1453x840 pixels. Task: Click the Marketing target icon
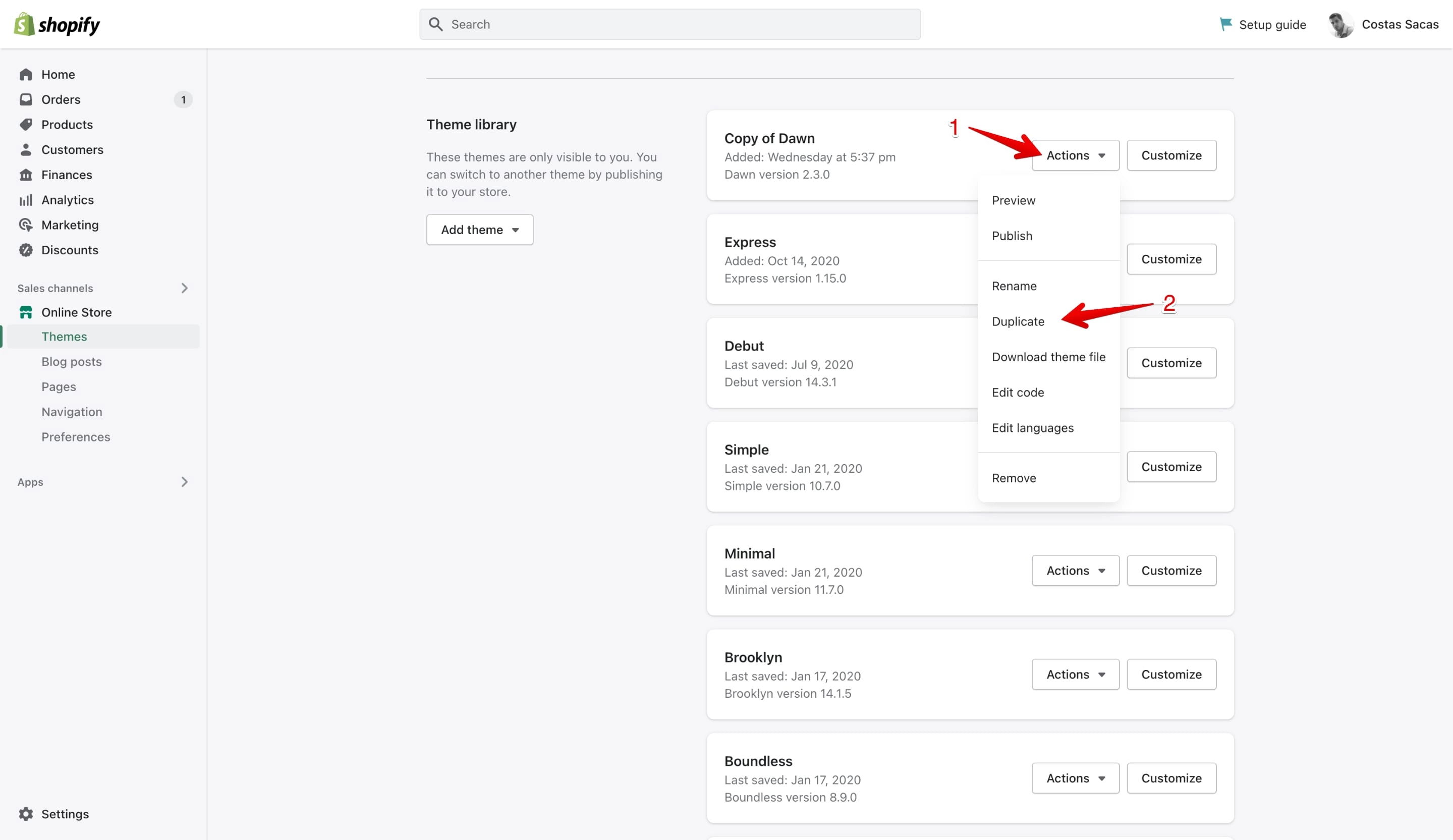pyautogui.click(x=26, y=225)
